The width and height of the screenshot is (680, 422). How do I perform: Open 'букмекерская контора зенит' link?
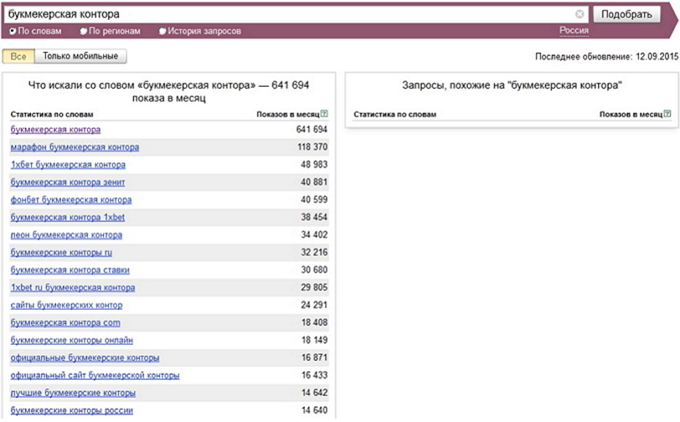pyautogui.click(x=68, y=182)
